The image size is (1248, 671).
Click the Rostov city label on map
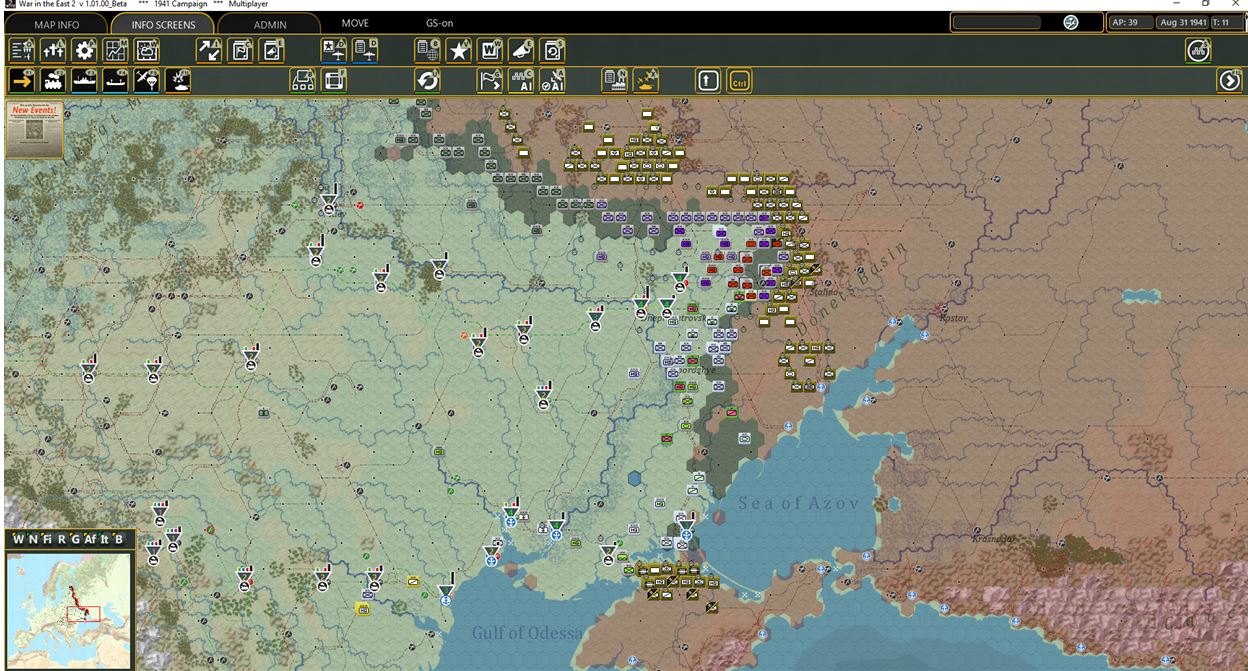click(x=954, y=318)
